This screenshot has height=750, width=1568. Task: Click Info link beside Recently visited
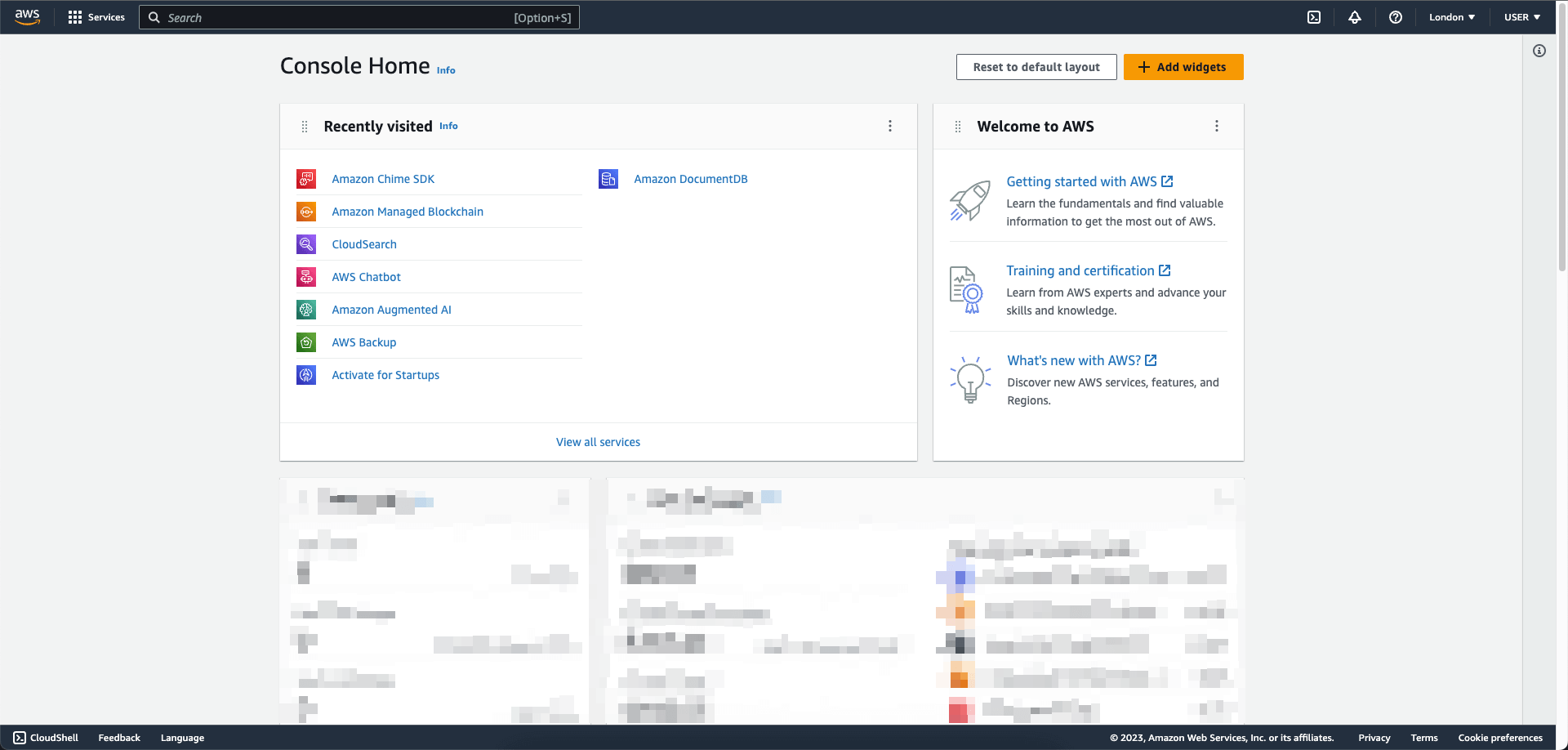pyautogui.click(x=448, y=126)
